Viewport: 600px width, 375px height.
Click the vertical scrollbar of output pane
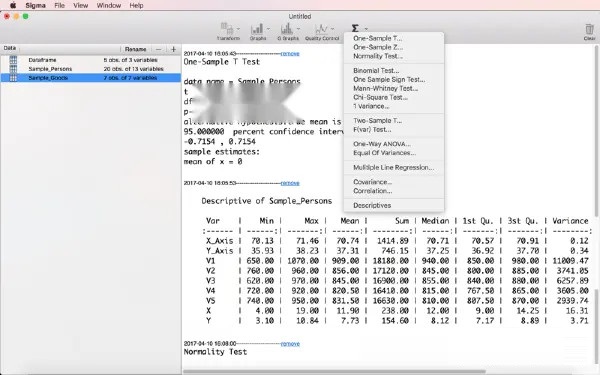pos(597,132)
